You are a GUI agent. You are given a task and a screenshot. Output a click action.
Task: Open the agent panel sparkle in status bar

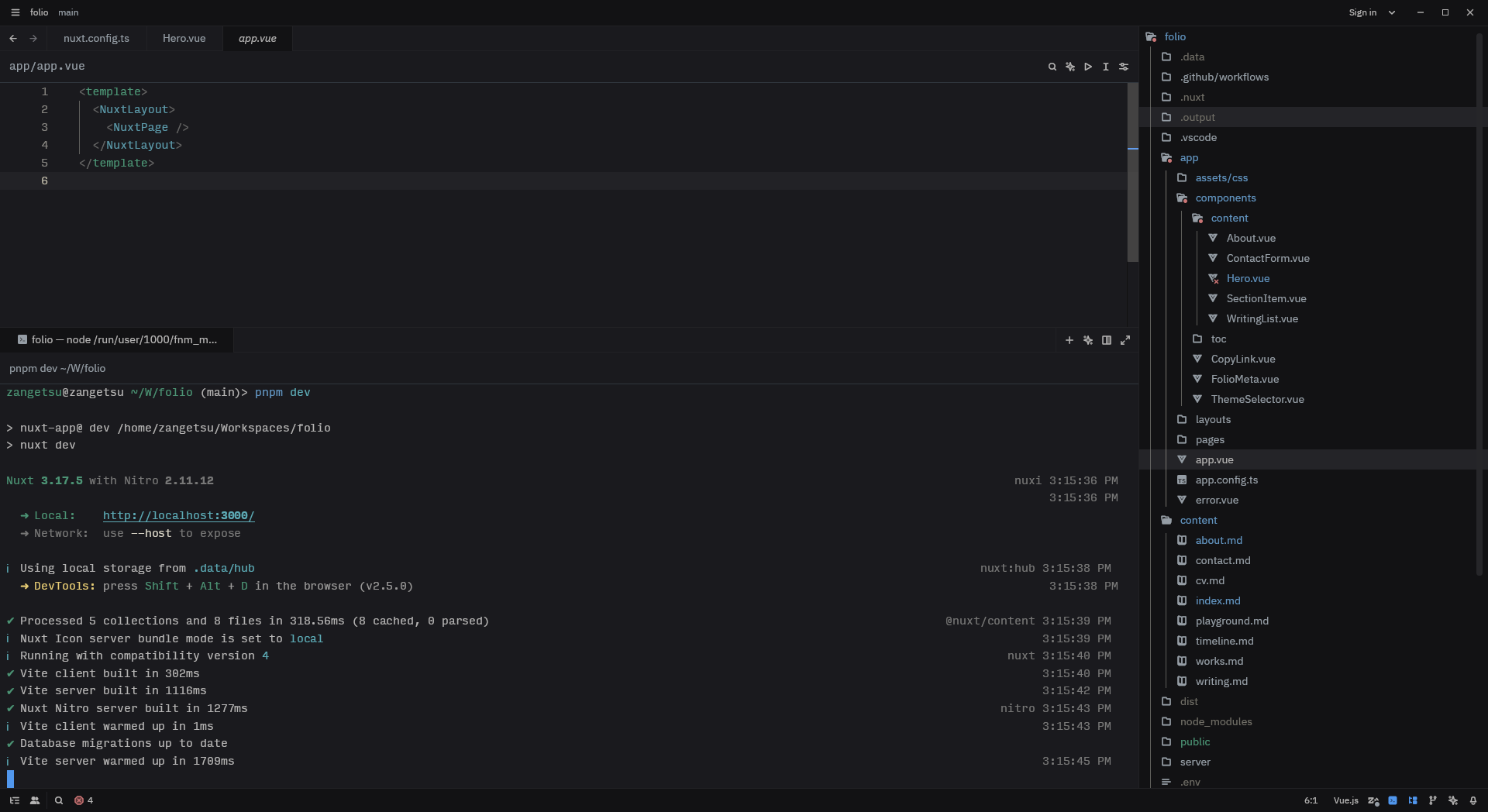1453,800
